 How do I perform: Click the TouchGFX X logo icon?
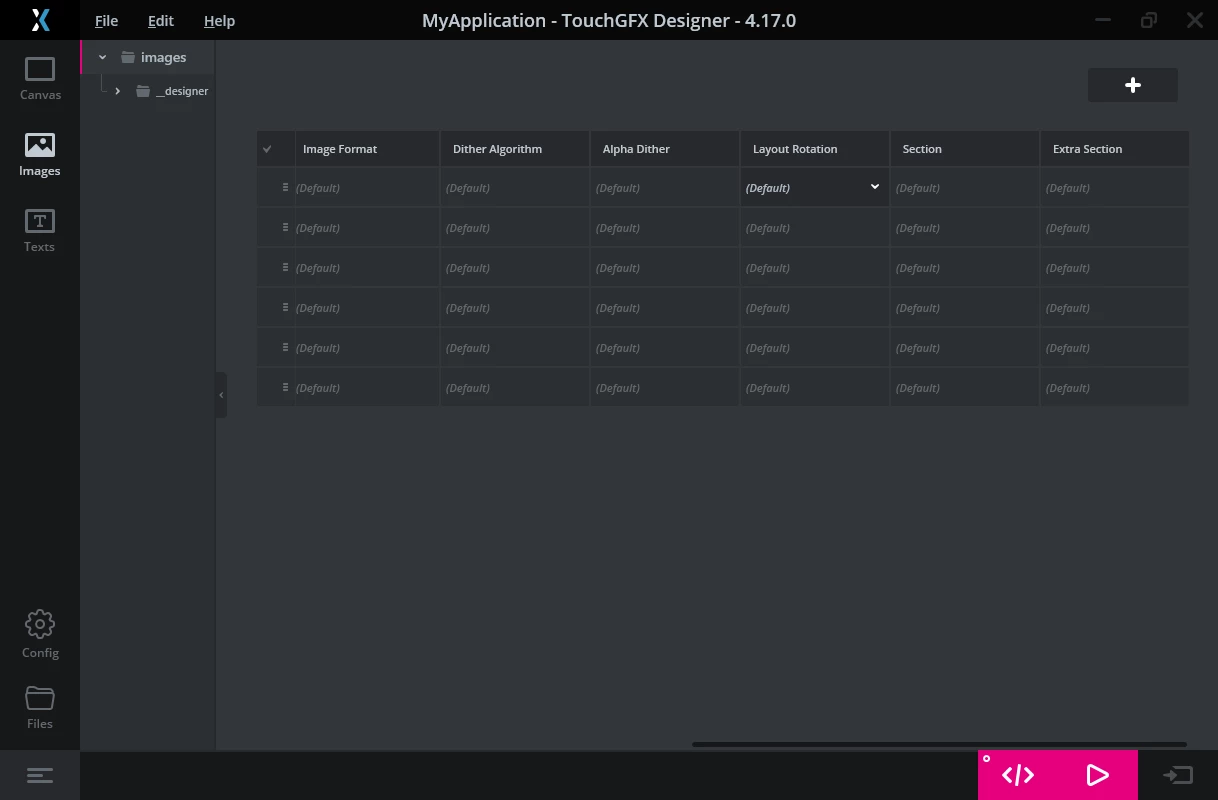click(x=40, y=20)
